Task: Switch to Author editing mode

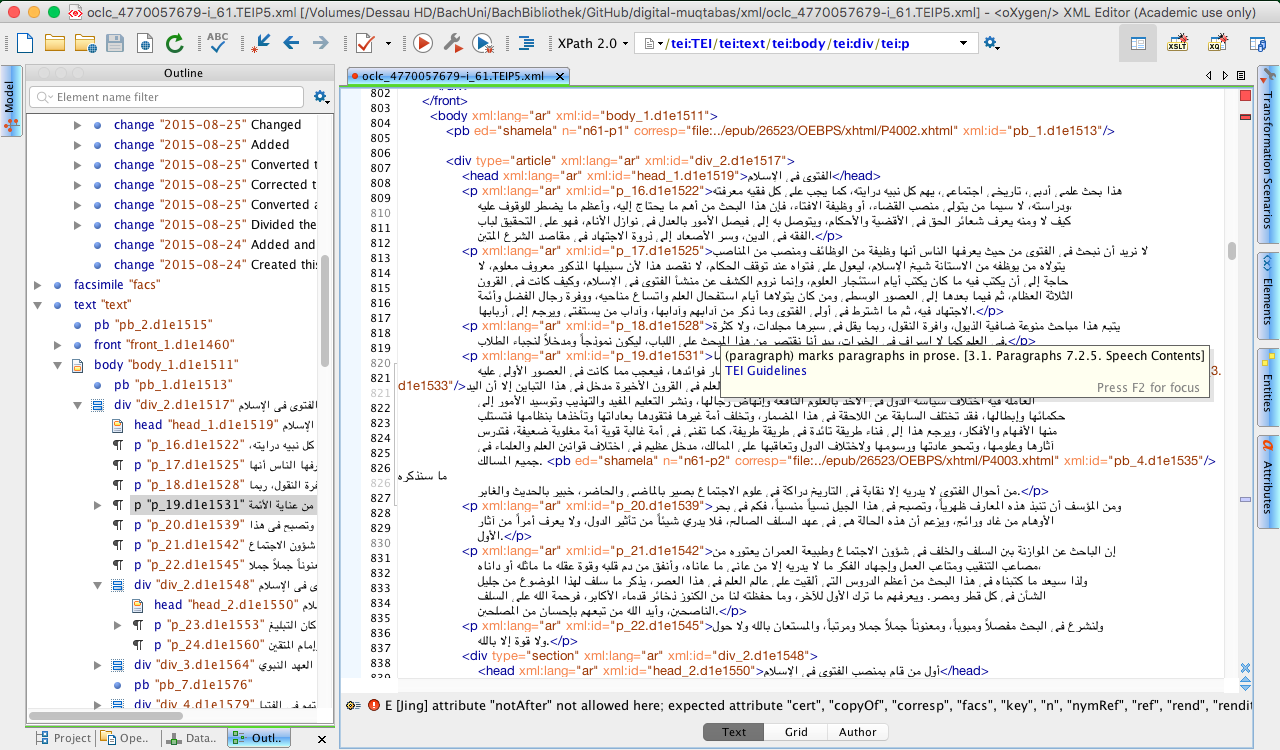Action: pyautogui.click(x=857, y=732)
